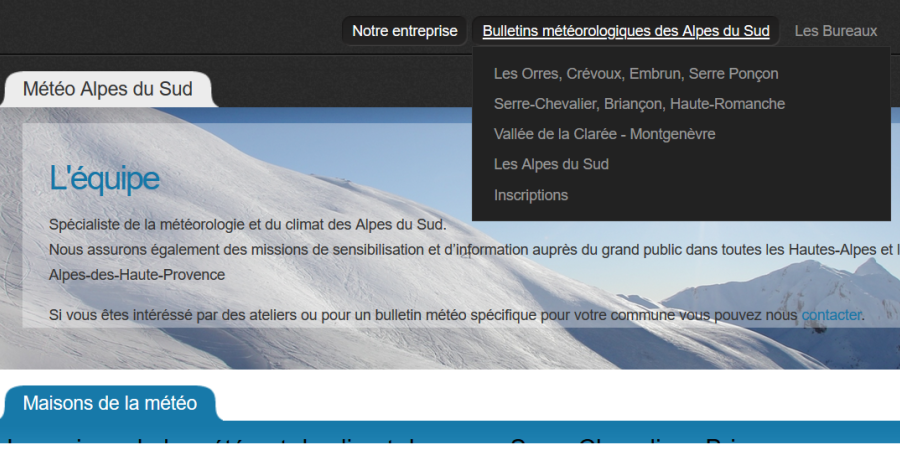Click the Spécialiste de la météorologie sentence
Screen dimensions: 900x450
(247, 224)
